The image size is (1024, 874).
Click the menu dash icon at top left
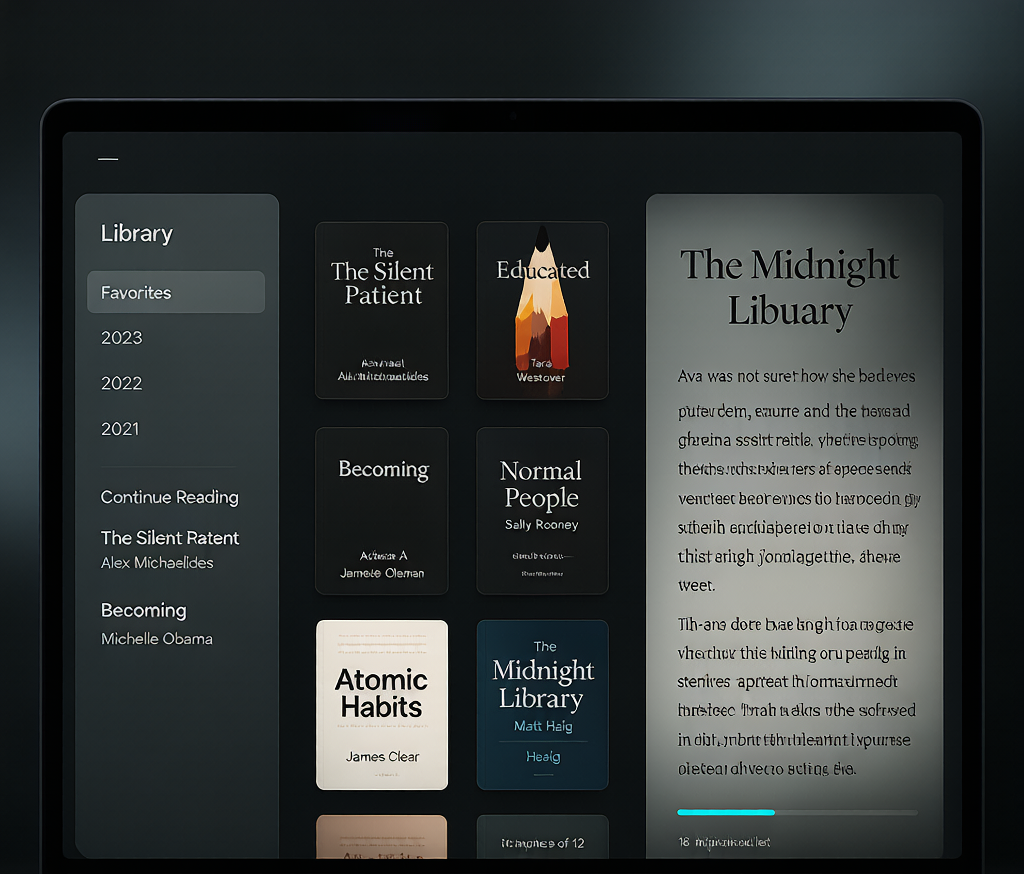click(108, 159)
